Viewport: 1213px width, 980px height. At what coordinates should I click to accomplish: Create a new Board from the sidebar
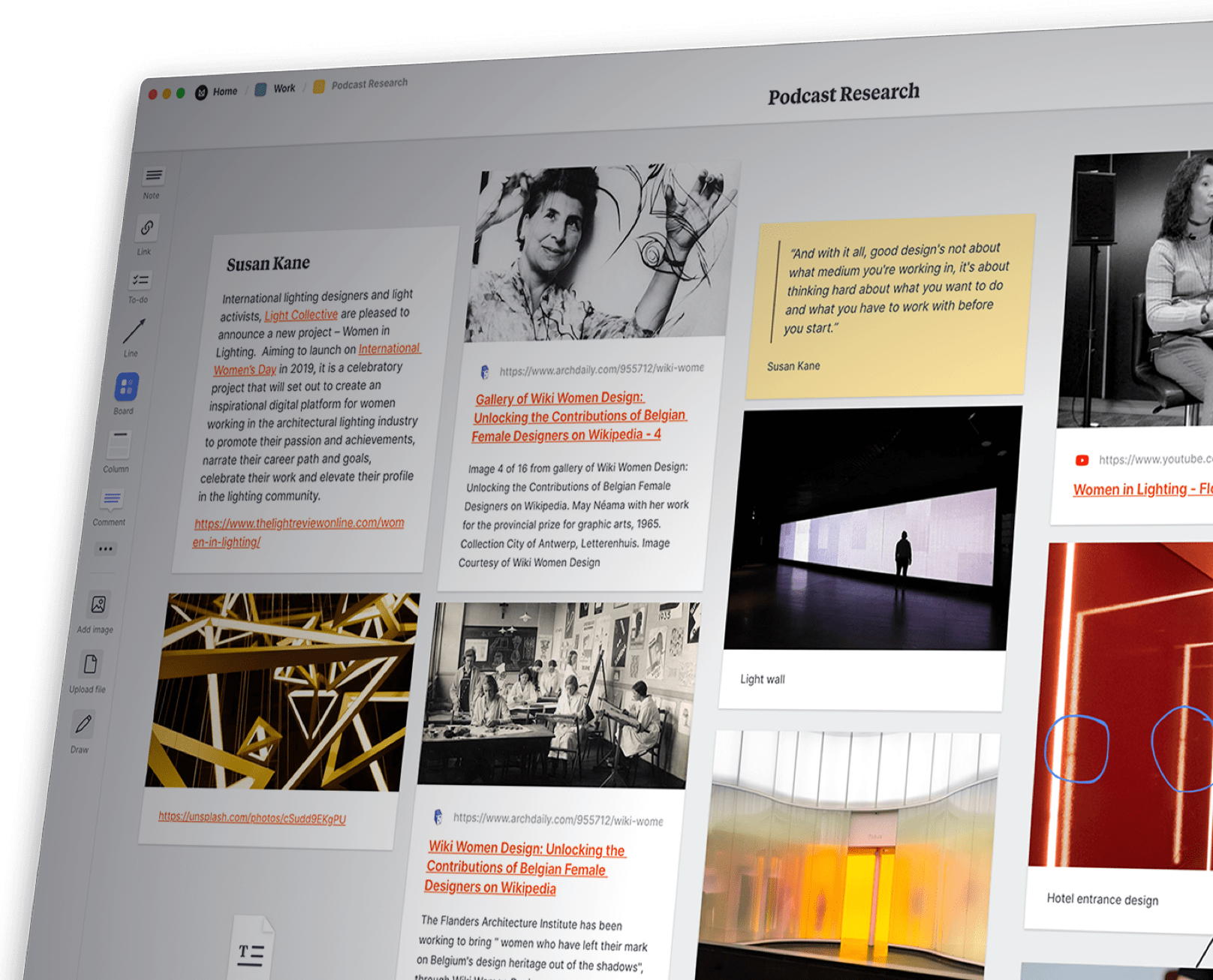pos(128,387)
